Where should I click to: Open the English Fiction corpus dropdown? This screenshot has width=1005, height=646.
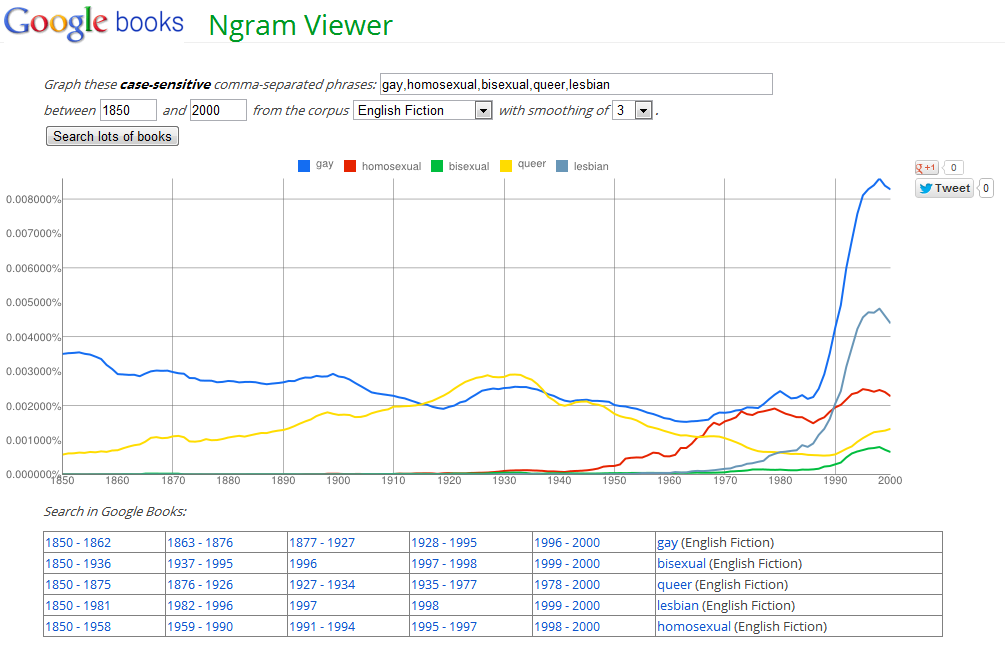[x=423, y=110]
